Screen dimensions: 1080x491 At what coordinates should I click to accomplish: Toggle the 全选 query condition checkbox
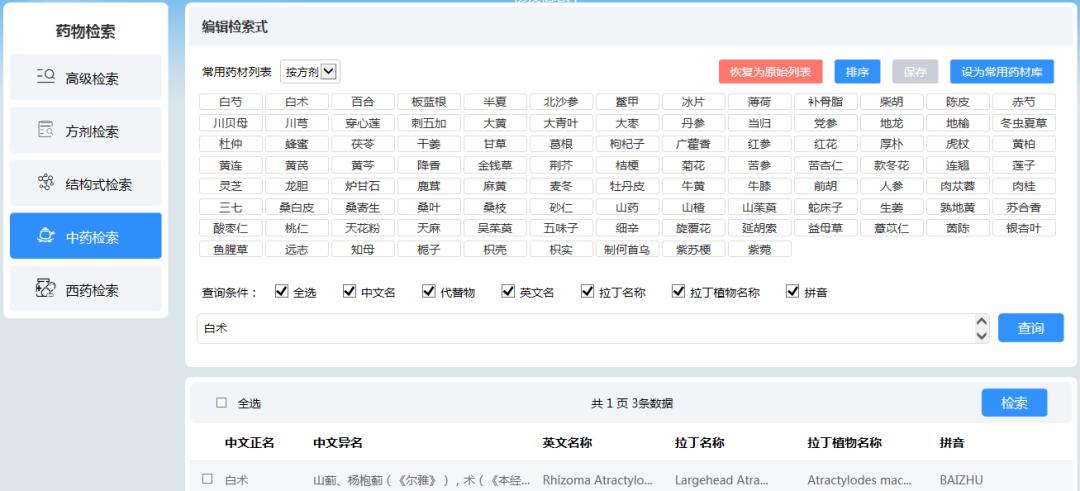281,291
